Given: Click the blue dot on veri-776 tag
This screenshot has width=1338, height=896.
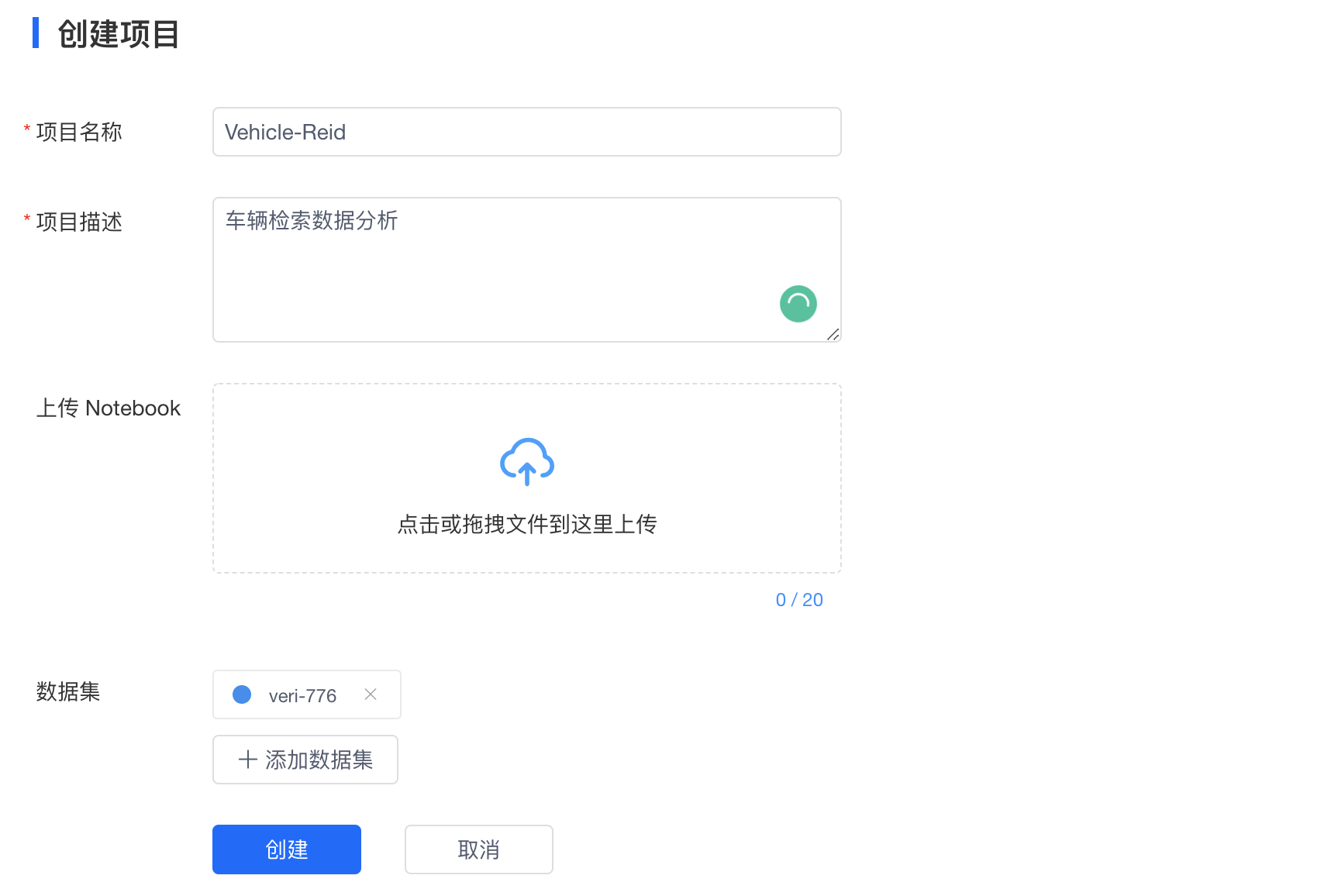Looking at the screenshot, I should coord(242,694).
